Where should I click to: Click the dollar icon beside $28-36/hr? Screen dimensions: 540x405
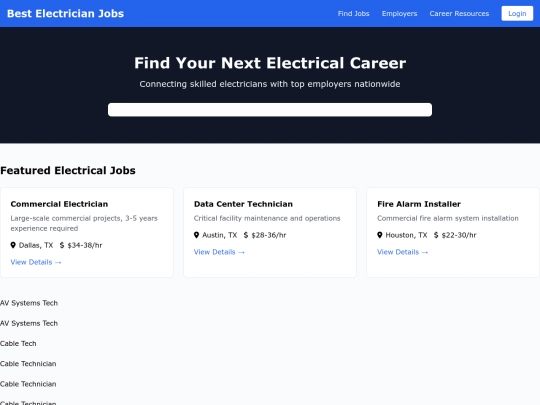point(246,235)
